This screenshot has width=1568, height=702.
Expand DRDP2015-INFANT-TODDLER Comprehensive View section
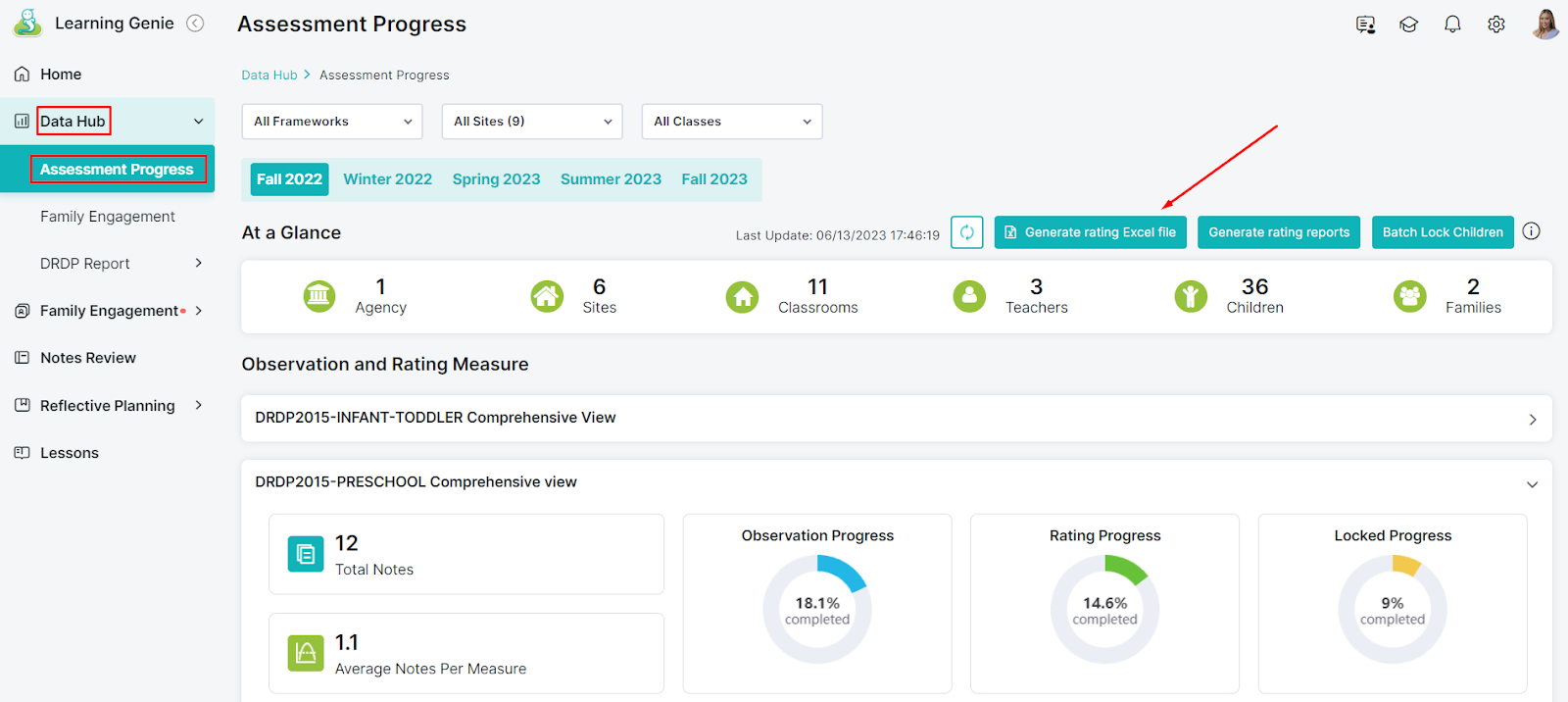click(x=1532, y=420)
